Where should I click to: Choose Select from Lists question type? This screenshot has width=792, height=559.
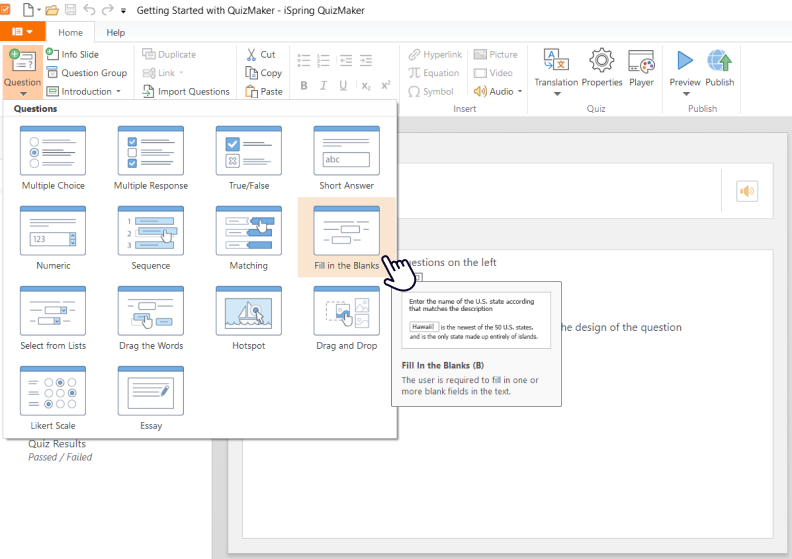[53, 319]
